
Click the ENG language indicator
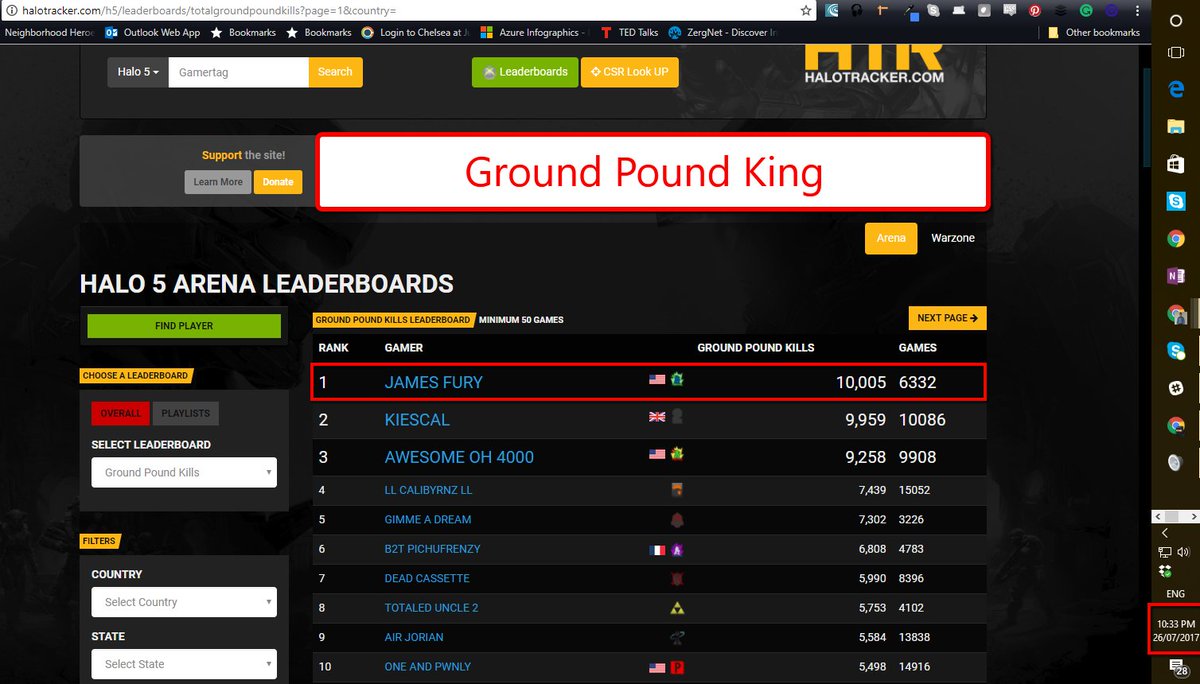coord(1175,594)
